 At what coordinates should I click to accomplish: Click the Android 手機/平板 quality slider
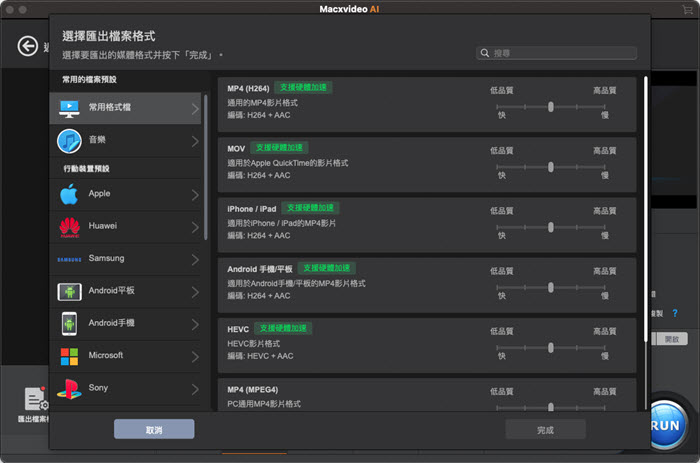[550, 288]
